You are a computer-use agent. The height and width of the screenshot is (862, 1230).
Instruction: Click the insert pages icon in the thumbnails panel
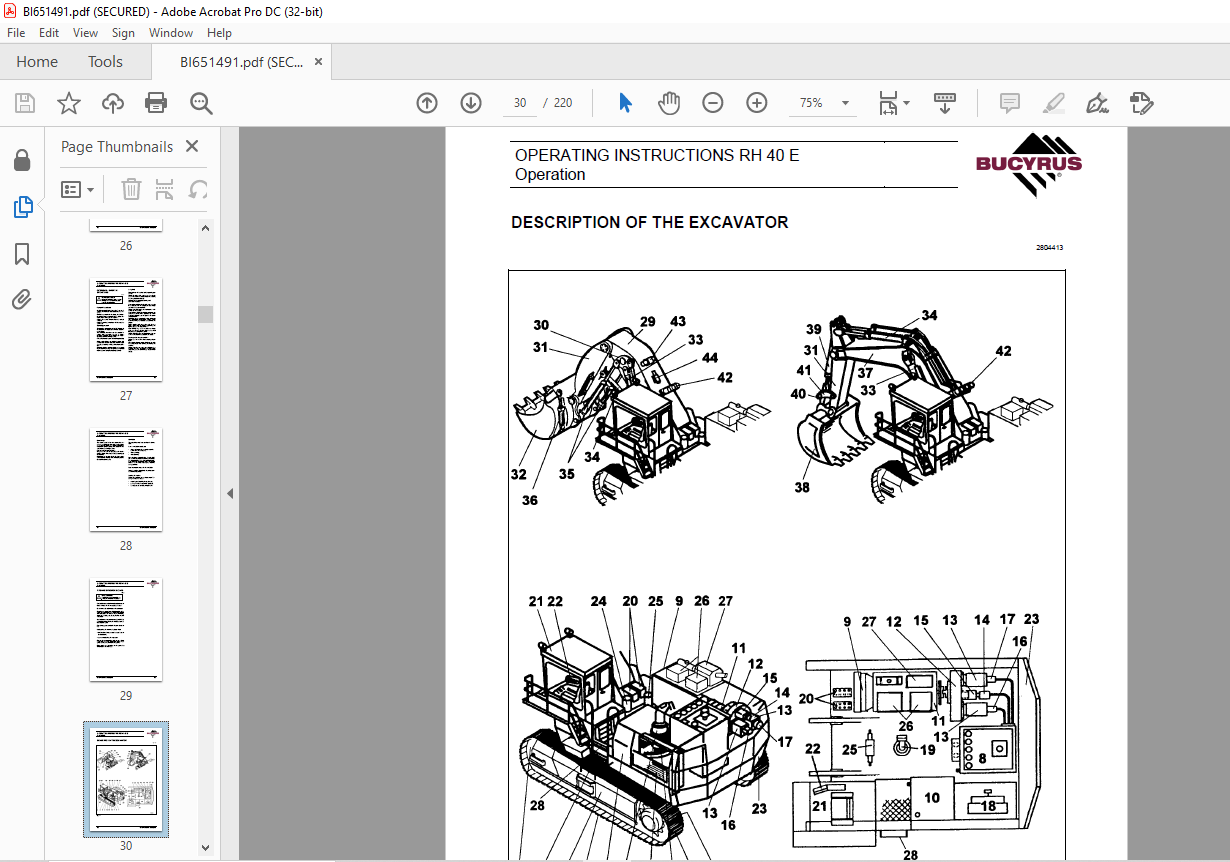click(x=165, y=189)
